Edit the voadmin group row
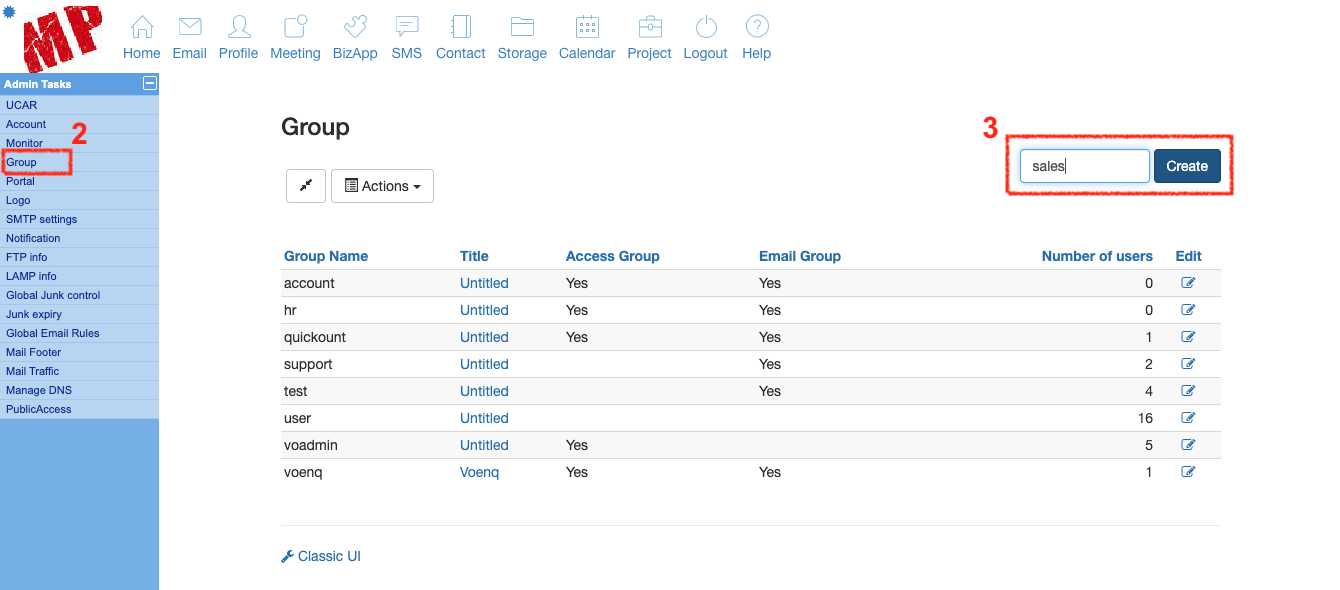The height and width of the screenshot is (590, 1340). click(1188, 445)
